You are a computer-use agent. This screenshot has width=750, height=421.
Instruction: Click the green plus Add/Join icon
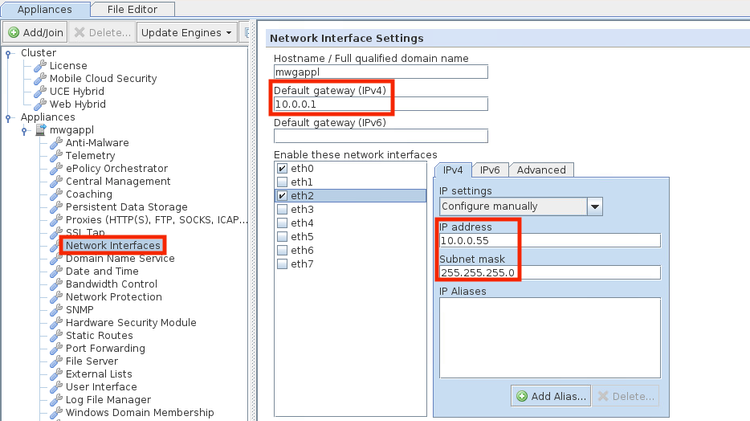click(x=14, y=32)
